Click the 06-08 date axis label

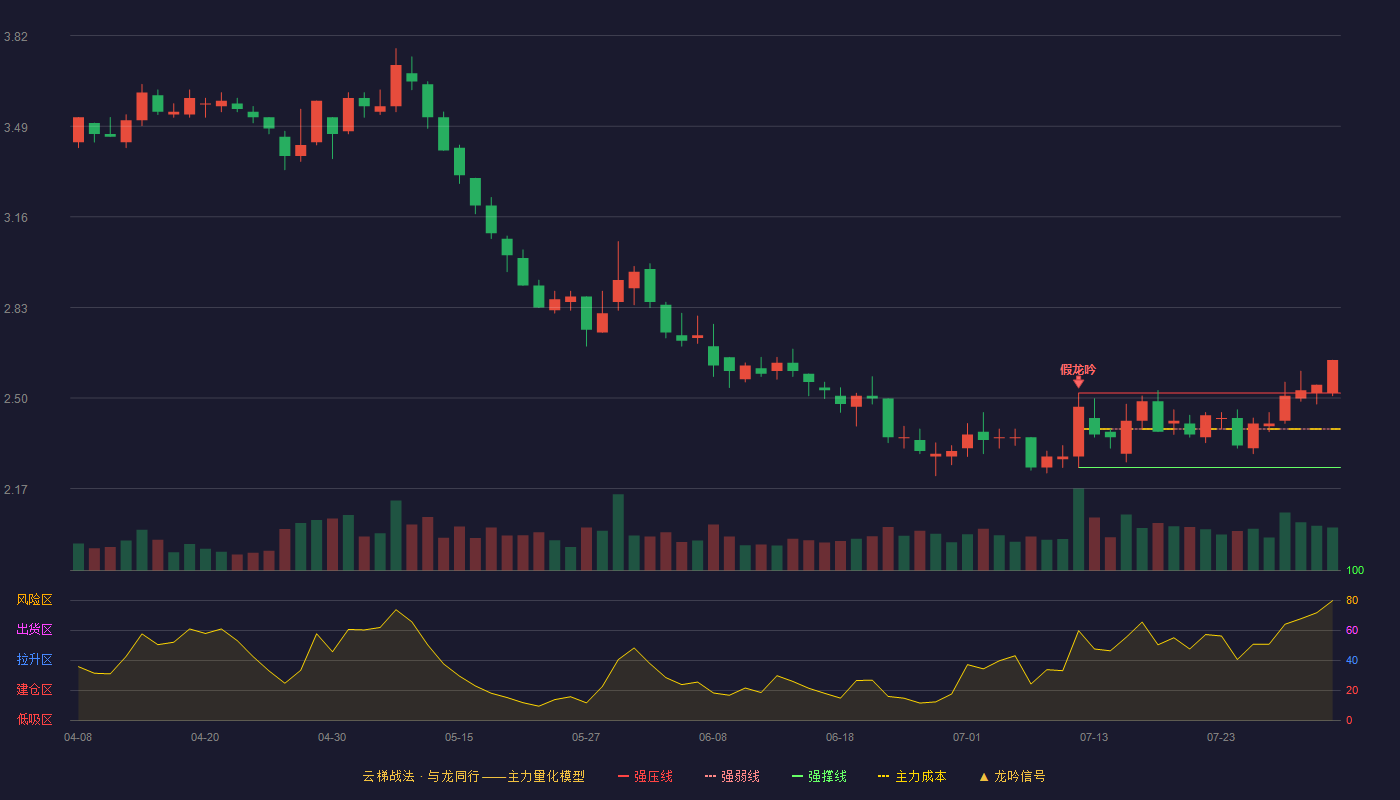[x=713, y=737]
